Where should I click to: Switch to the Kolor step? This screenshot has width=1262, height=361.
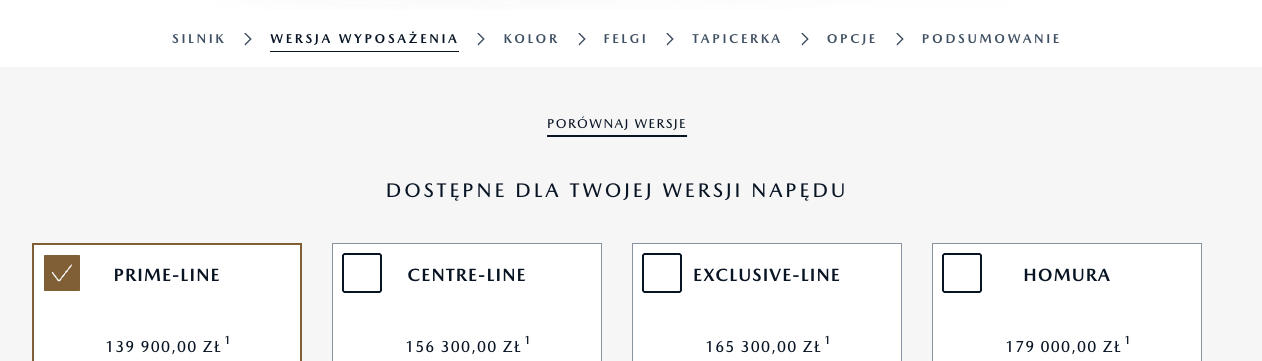[531, 39]
